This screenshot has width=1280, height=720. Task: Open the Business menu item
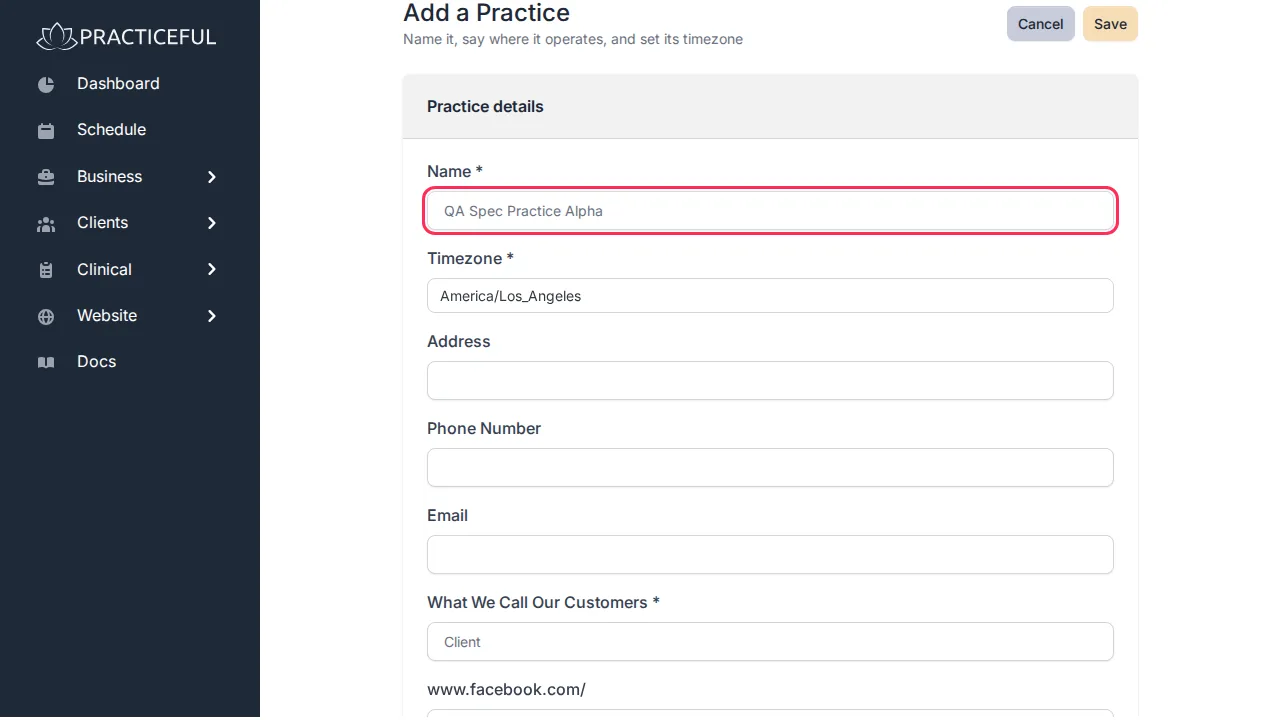(109, 177)
